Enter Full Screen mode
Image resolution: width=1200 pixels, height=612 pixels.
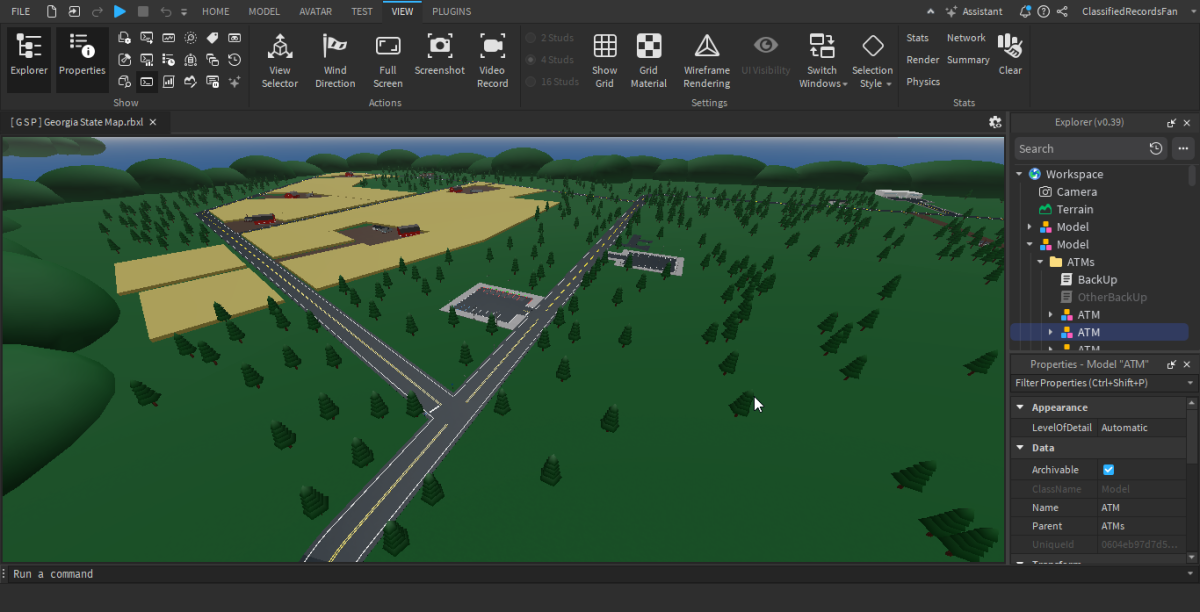pyautogui.click(x=388, y=60)
